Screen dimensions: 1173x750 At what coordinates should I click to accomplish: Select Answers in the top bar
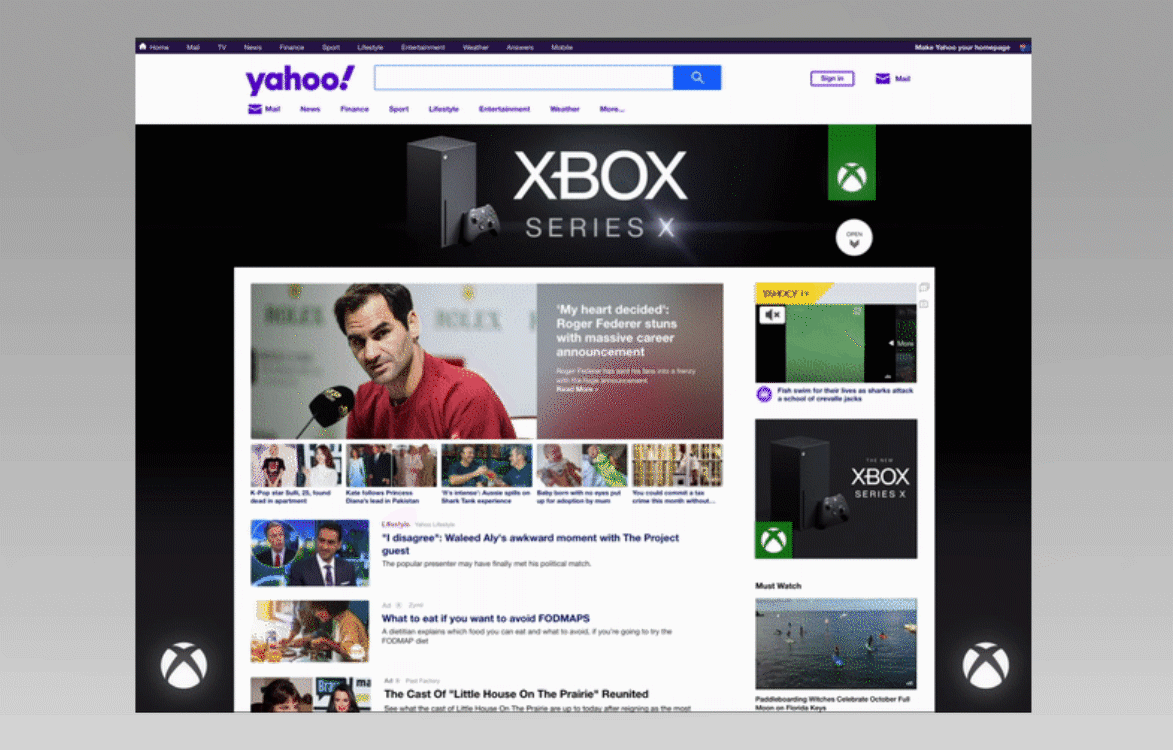[520, 47]
